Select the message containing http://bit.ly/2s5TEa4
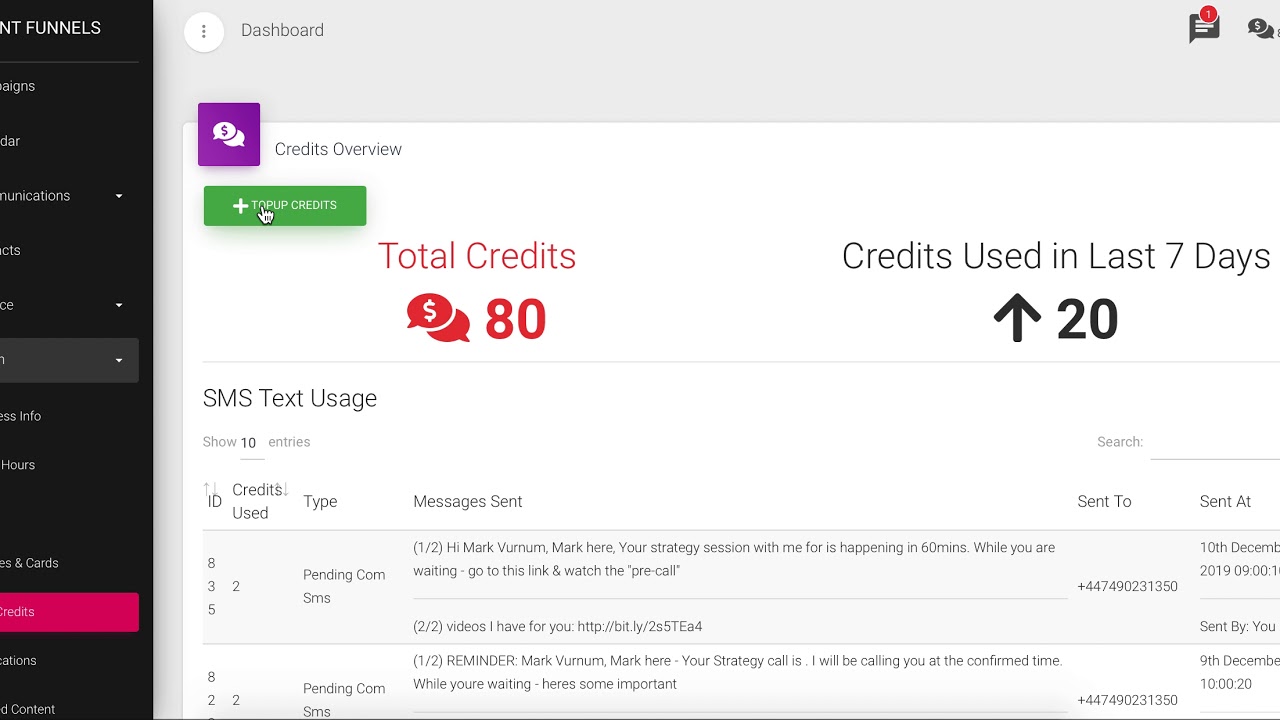Viewport: 1280px width, 720px height. point(558,627)
